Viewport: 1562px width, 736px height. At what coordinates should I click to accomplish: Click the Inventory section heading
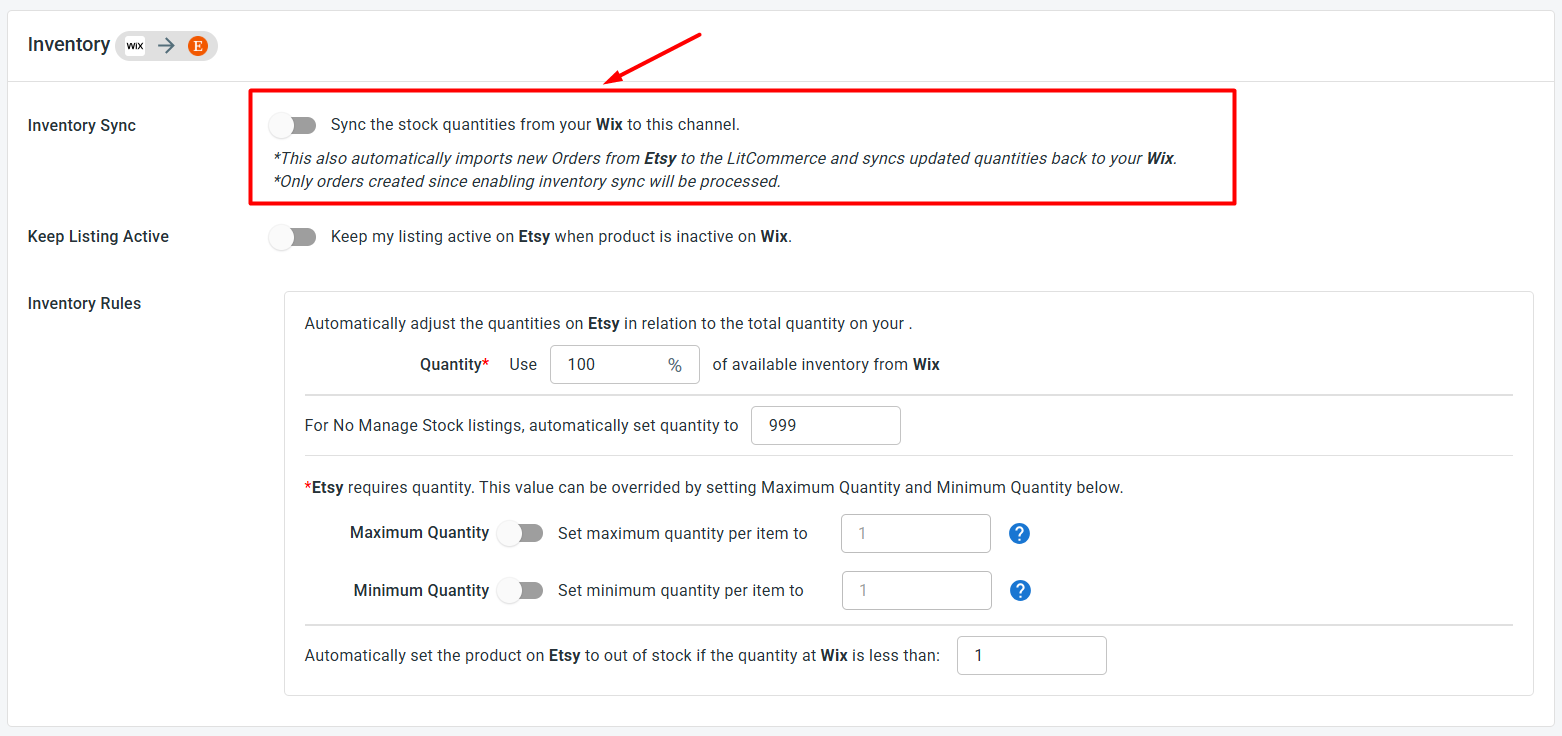(x=69, y=45)
